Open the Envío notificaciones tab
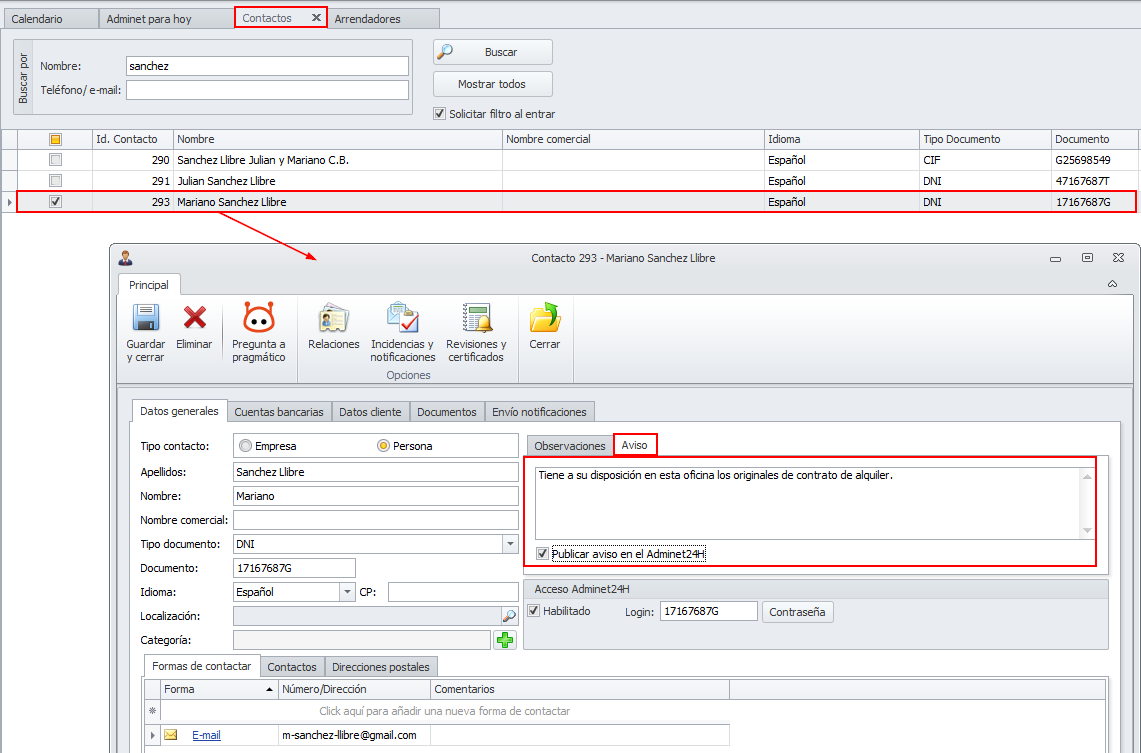Viewport: 1141px width, 753px height. (x=539, y=412)
